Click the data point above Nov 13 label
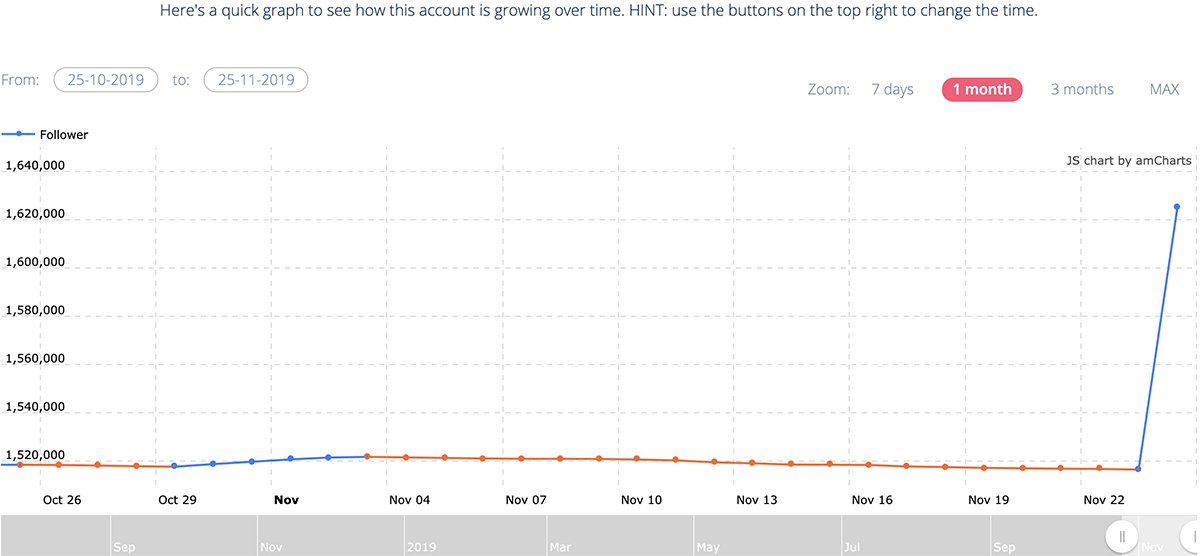Screen dimensions: 1200x556 click(x=752, y=463)
